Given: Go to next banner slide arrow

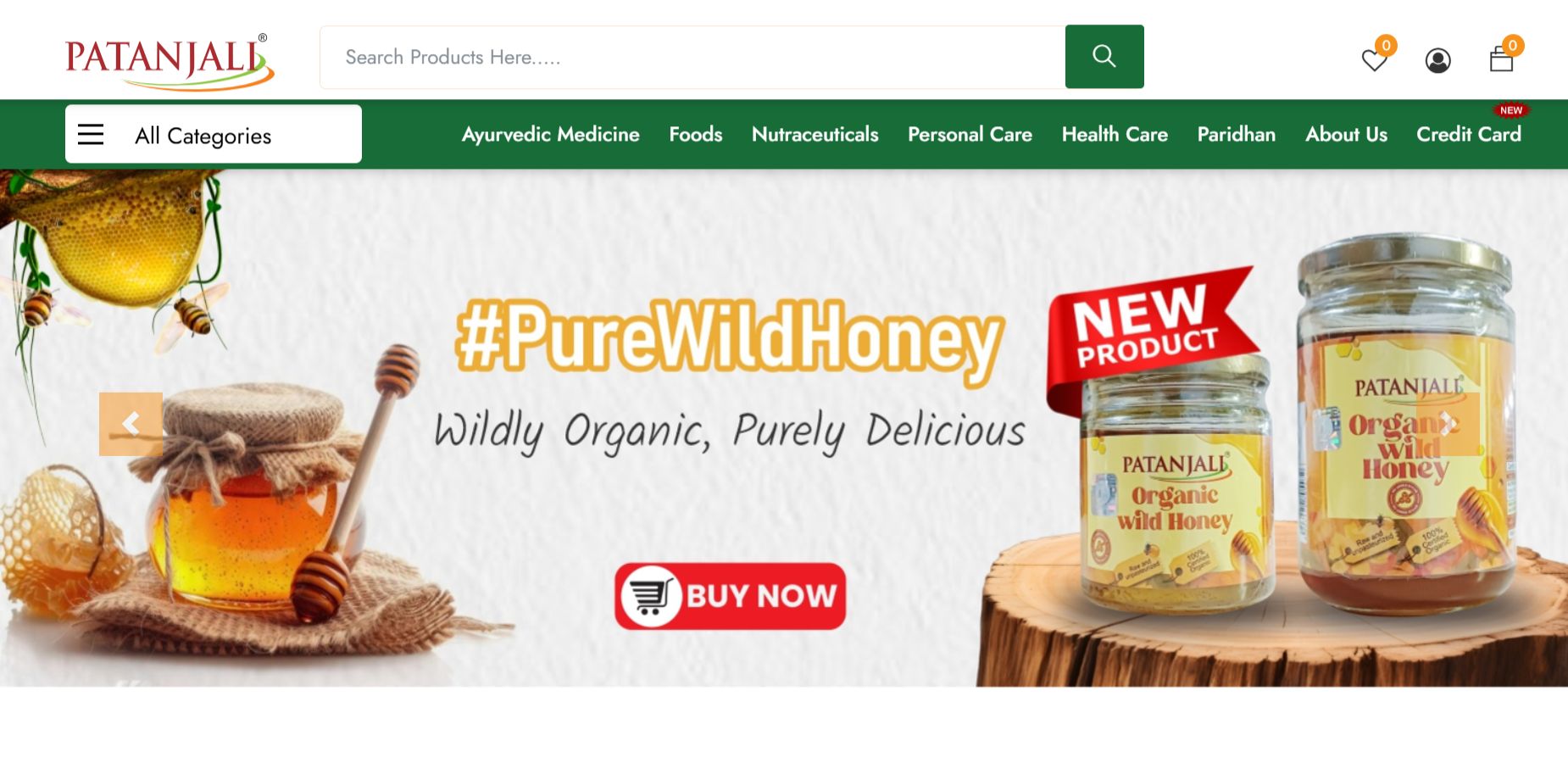Looking at the screenshot, I should click(1448, 424).
